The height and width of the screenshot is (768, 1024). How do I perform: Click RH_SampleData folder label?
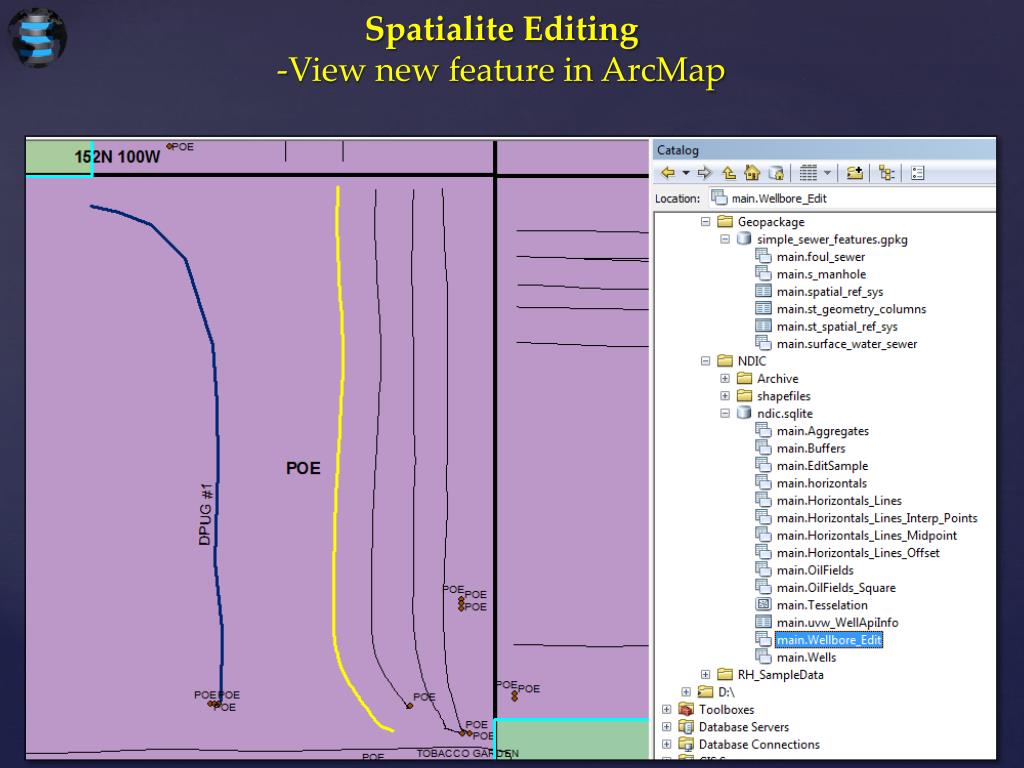coord(780,675)
